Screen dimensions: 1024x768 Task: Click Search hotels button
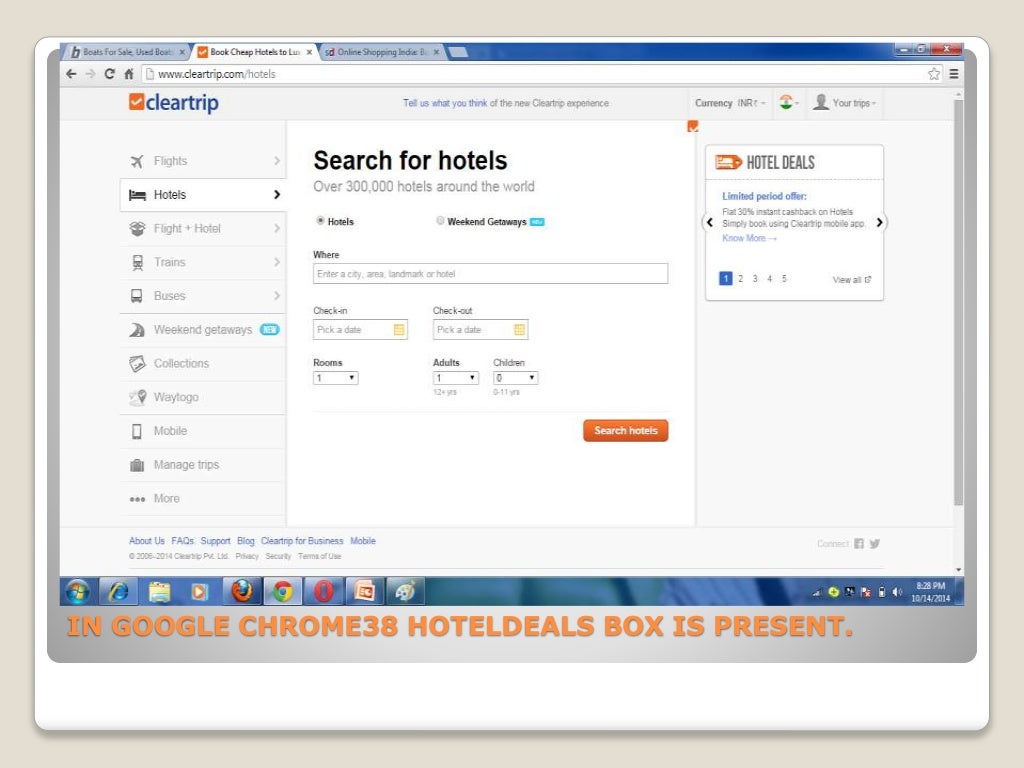[626, 430]
